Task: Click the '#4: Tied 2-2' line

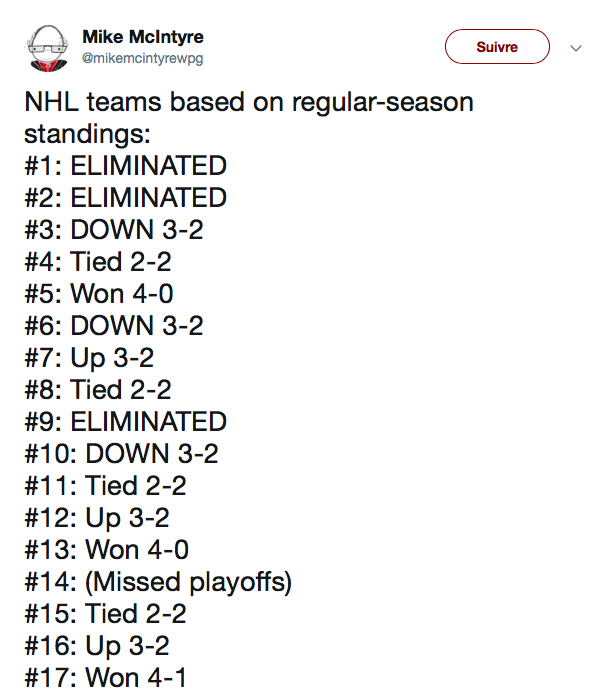Action: 98,262
